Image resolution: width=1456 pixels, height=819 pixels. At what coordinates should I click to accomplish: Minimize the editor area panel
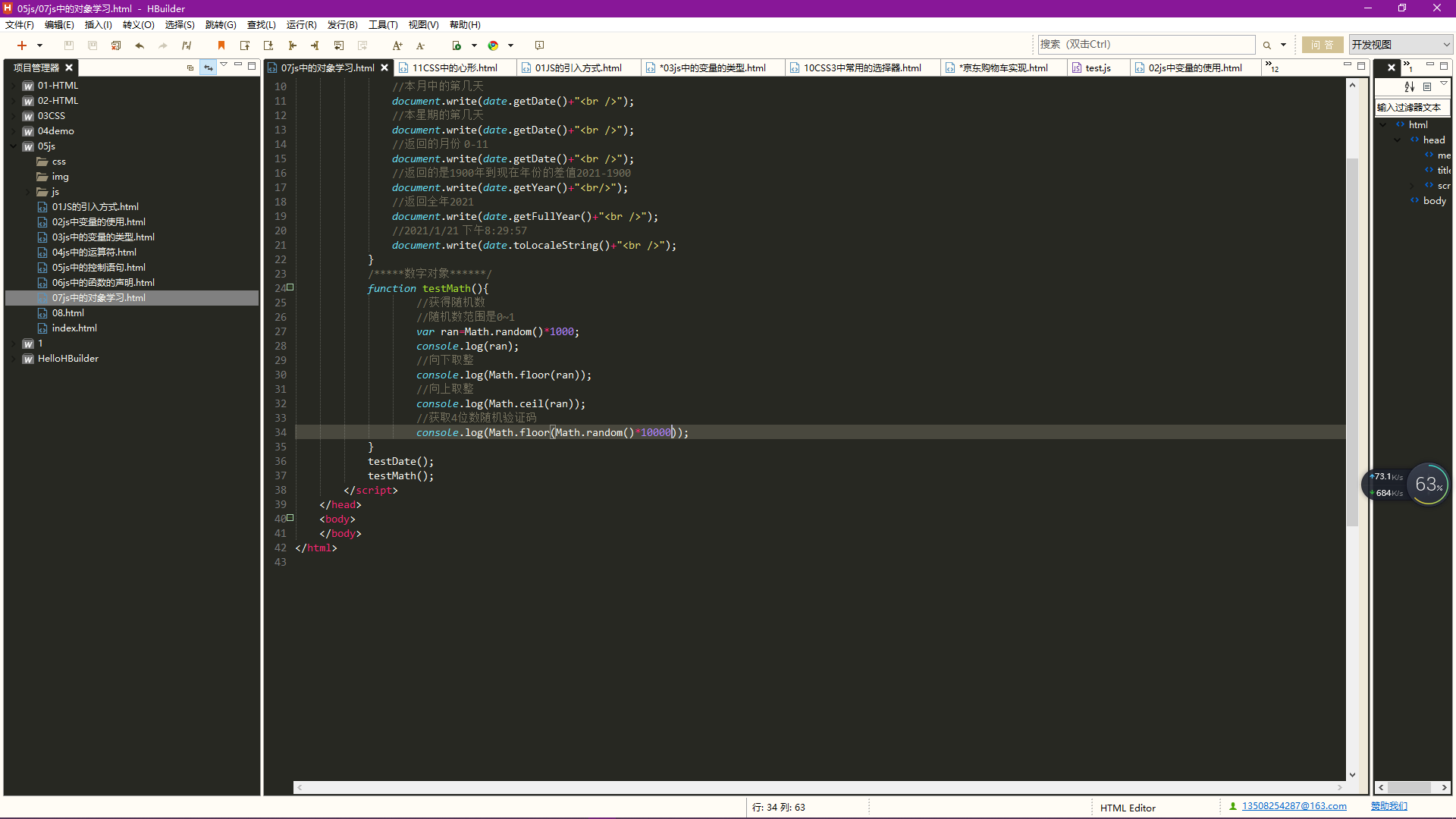(x=1347, y=65)
